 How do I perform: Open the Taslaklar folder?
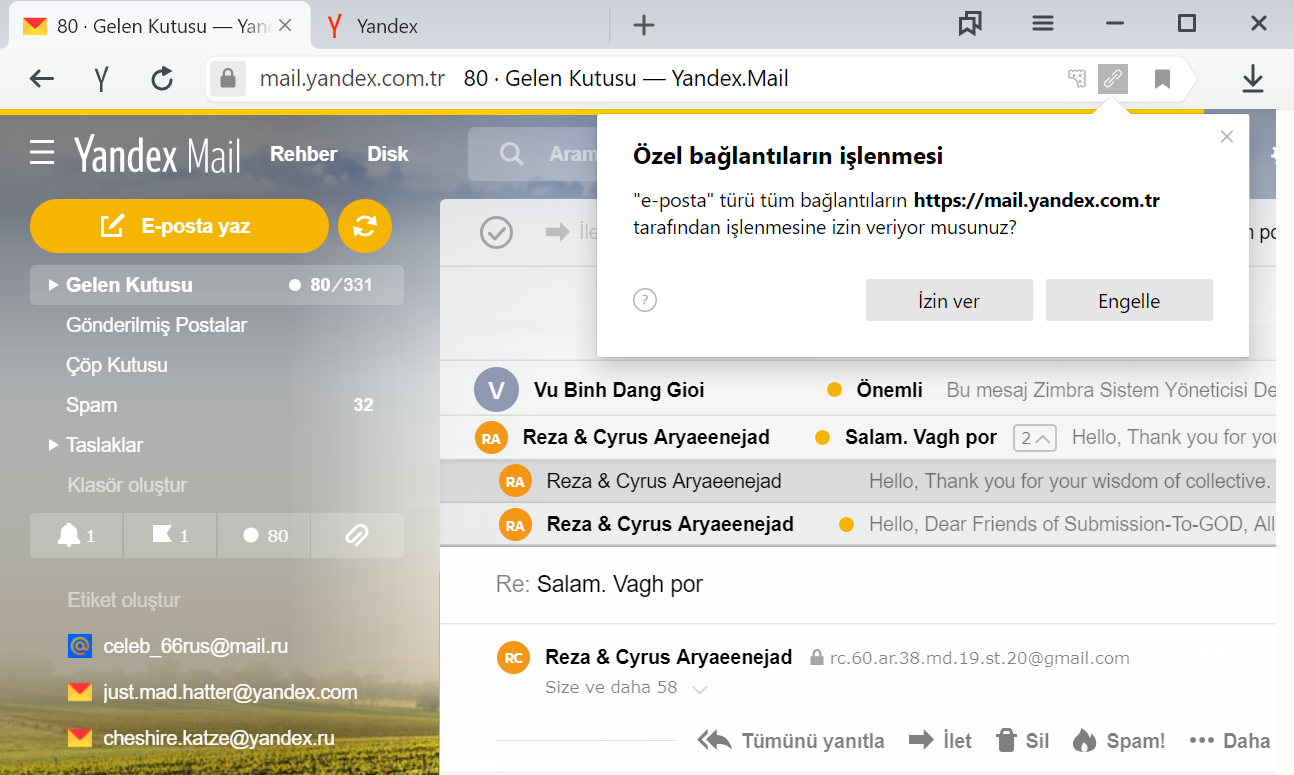tap(104, 445)
